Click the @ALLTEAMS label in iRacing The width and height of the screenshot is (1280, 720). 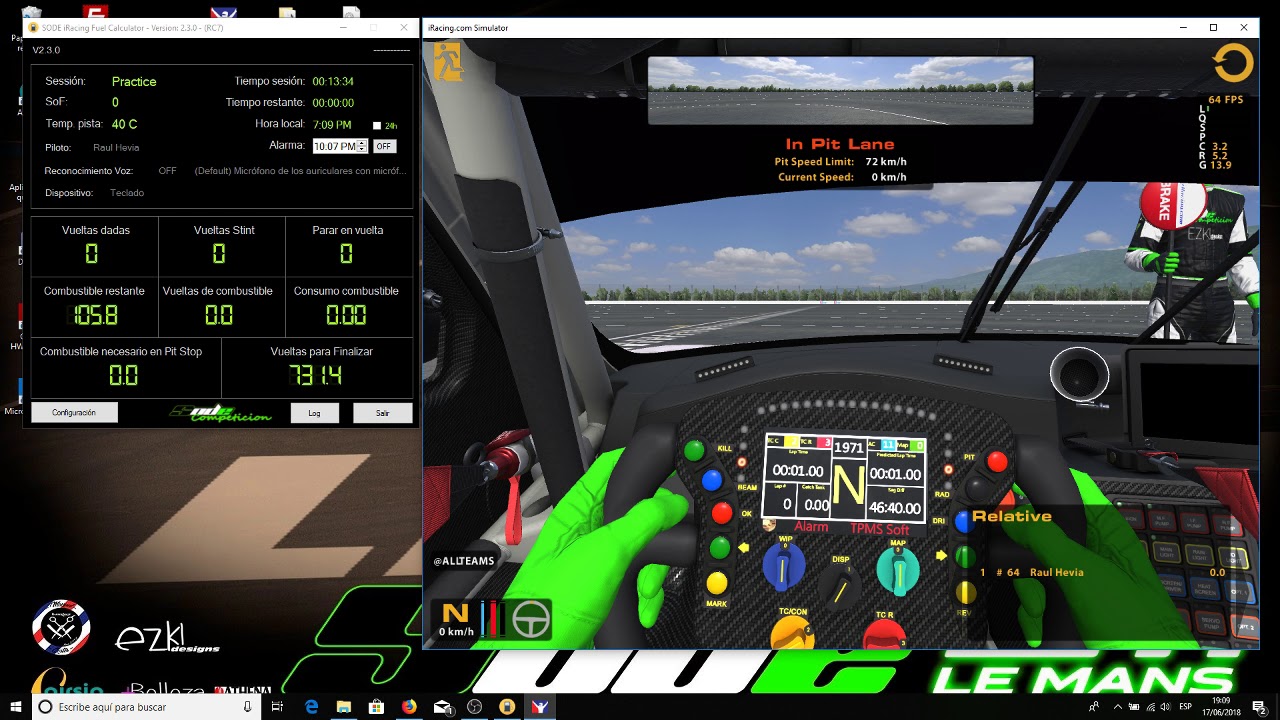(x=464, y=561)
